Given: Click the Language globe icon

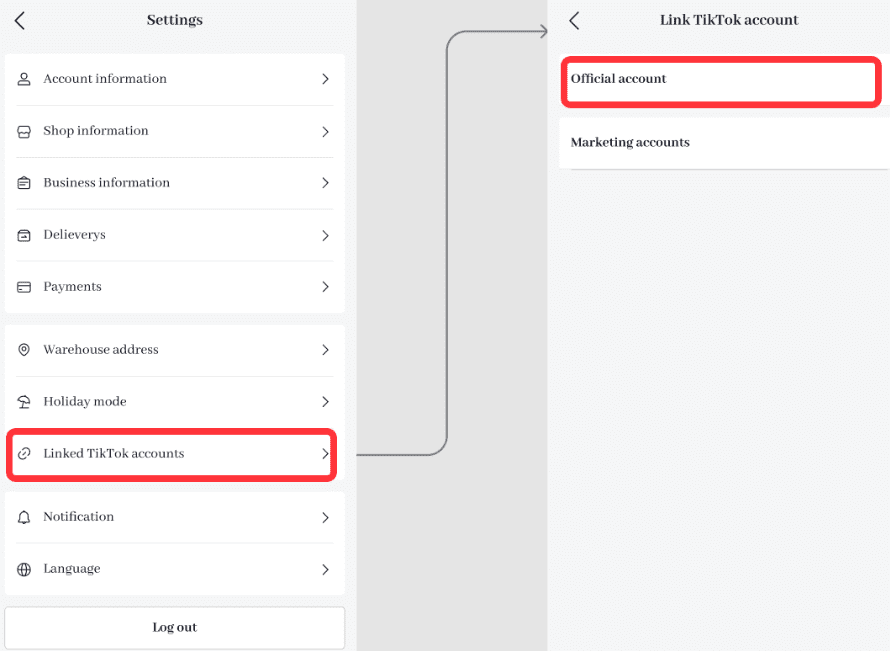Looking at the screenshot, I should (24, 569).
